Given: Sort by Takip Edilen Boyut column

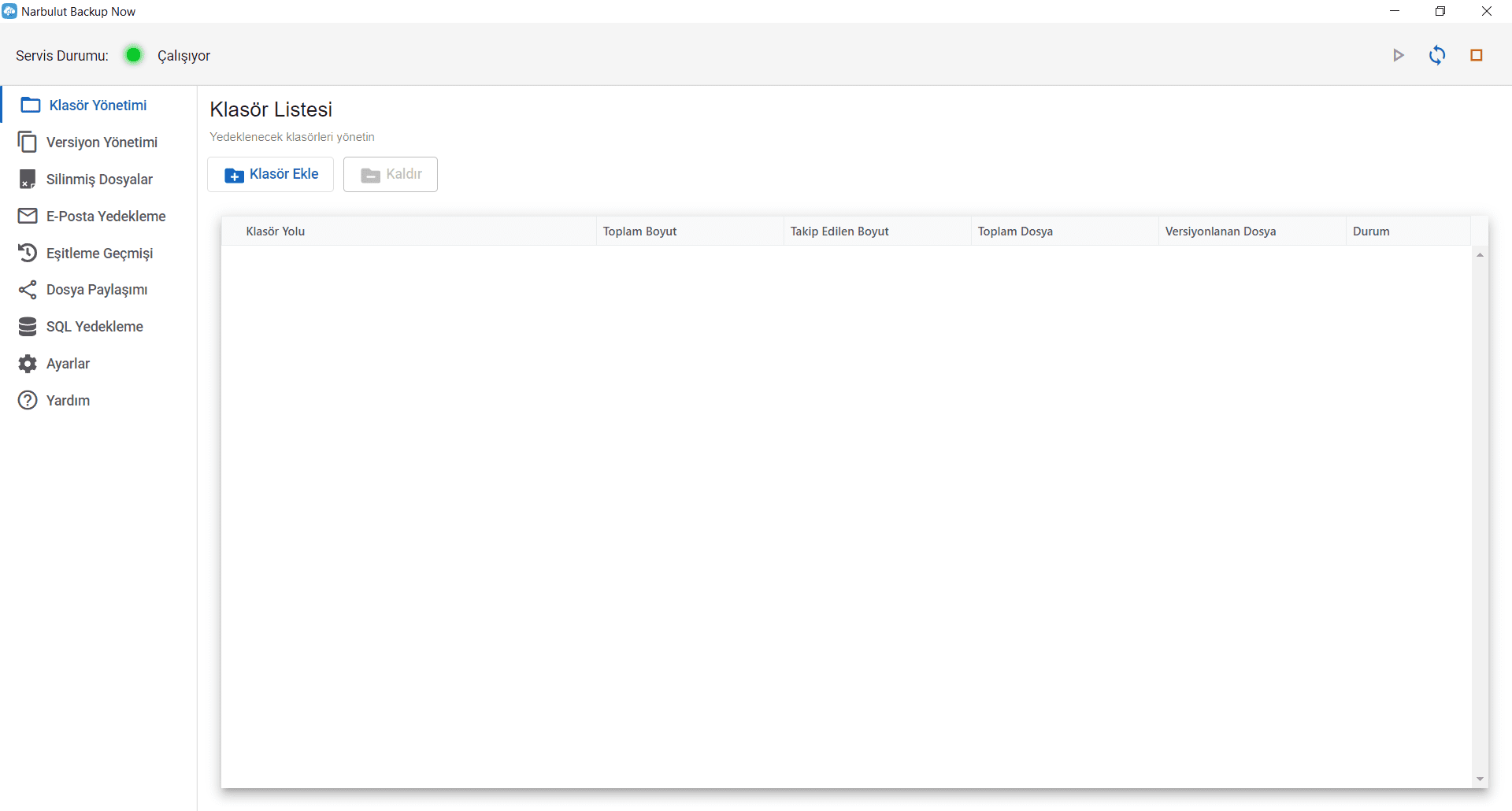Looking at the screenshot, I should (877, 231).
